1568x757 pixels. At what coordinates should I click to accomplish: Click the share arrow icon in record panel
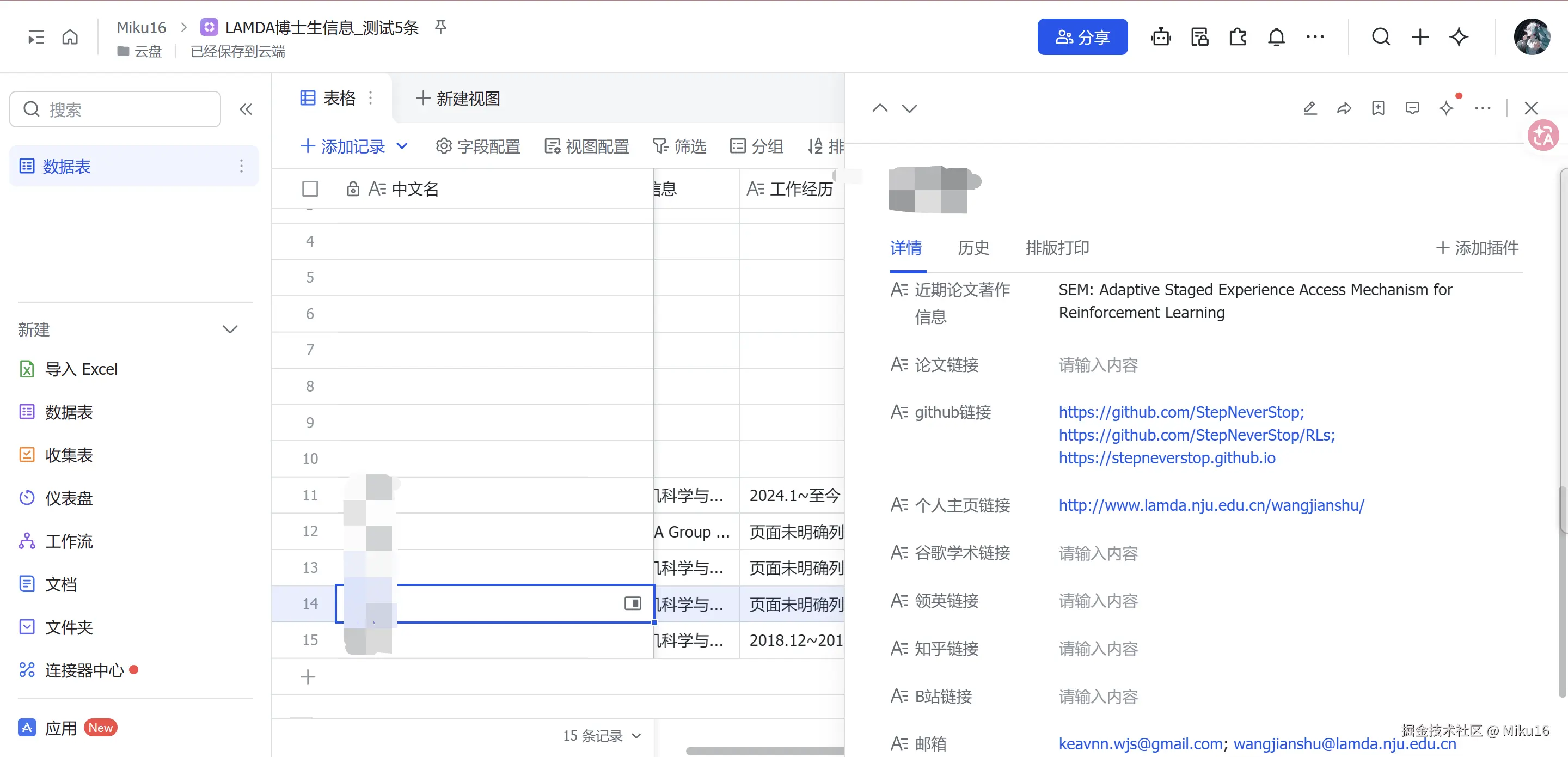(1344, 108)
